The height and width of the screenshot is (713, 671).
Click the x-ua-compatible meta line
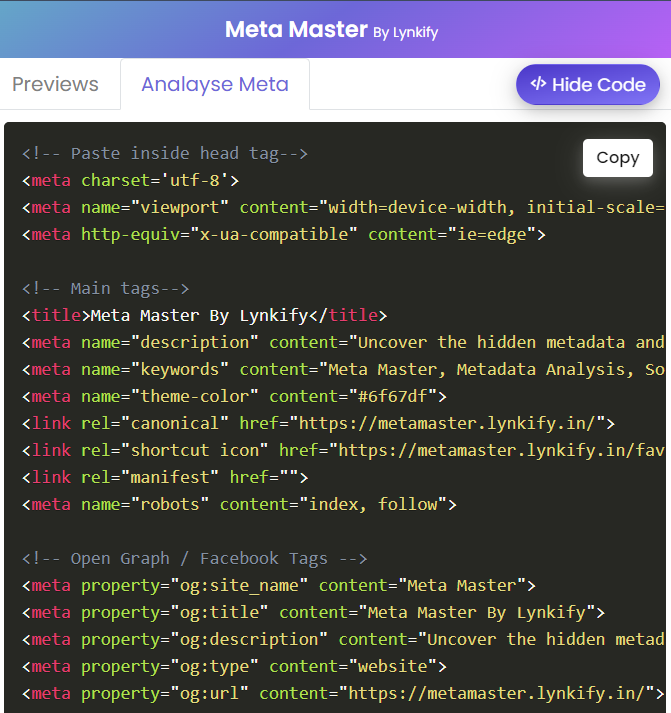283,234
